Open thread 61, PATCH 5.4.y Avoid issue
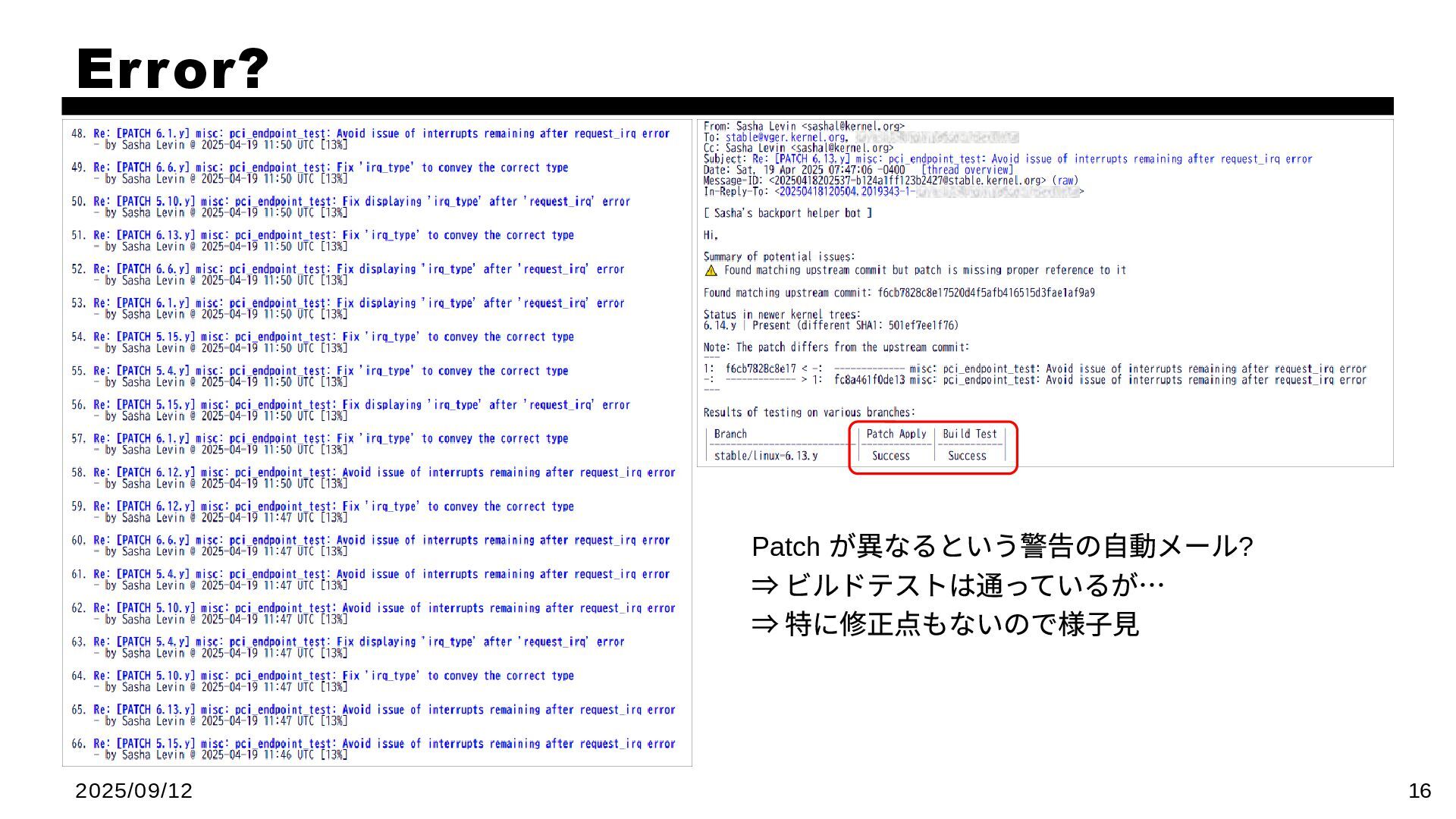Image resolution: width=1456 pixels, height=819 pixels. click(381, 574)
